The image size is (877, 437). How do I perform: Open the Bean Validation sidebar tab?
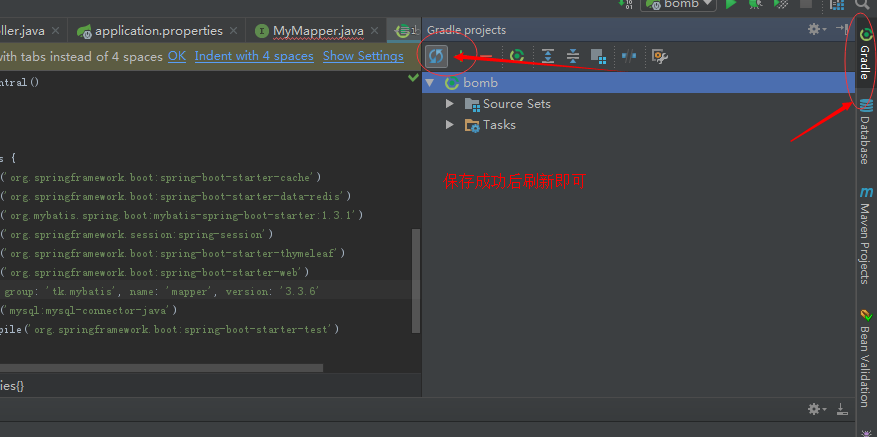coord(865,358)
